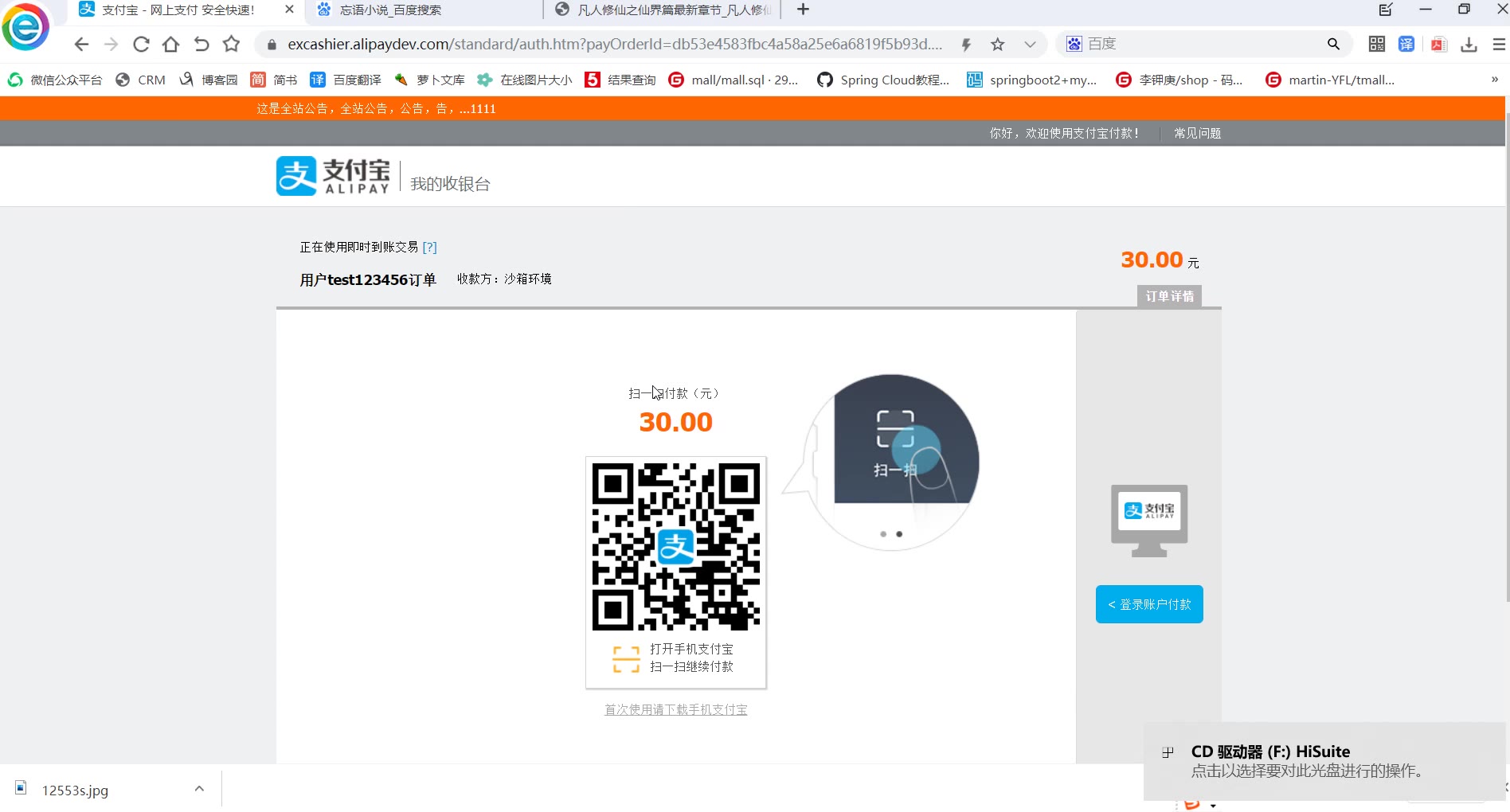
Task: Open 李钾庚/shop bookmark
Action: coord(1179,80)
